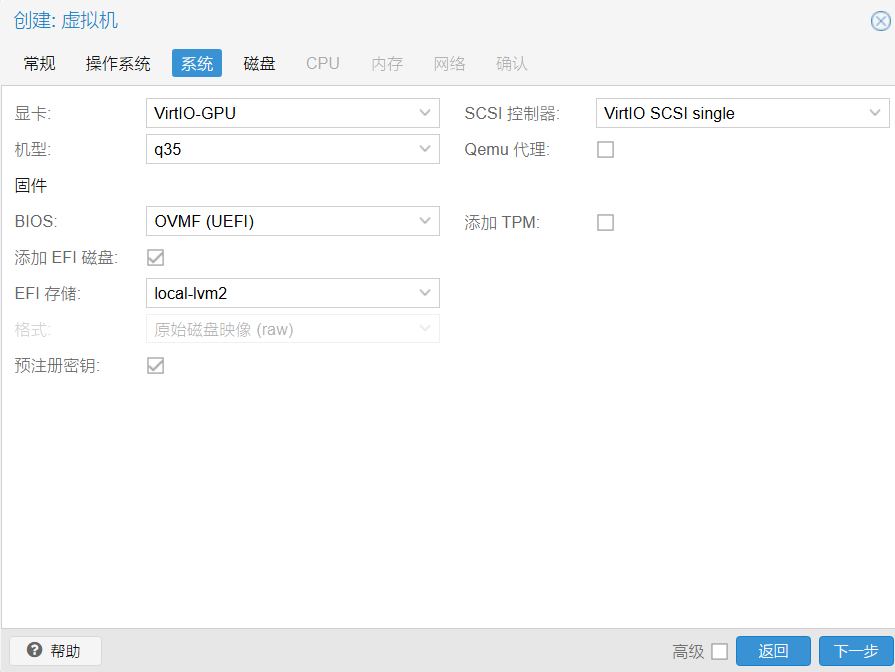Screen dimensions: 895x672
Task: Open the 磁盘 tab
Action: pos(260,64)
